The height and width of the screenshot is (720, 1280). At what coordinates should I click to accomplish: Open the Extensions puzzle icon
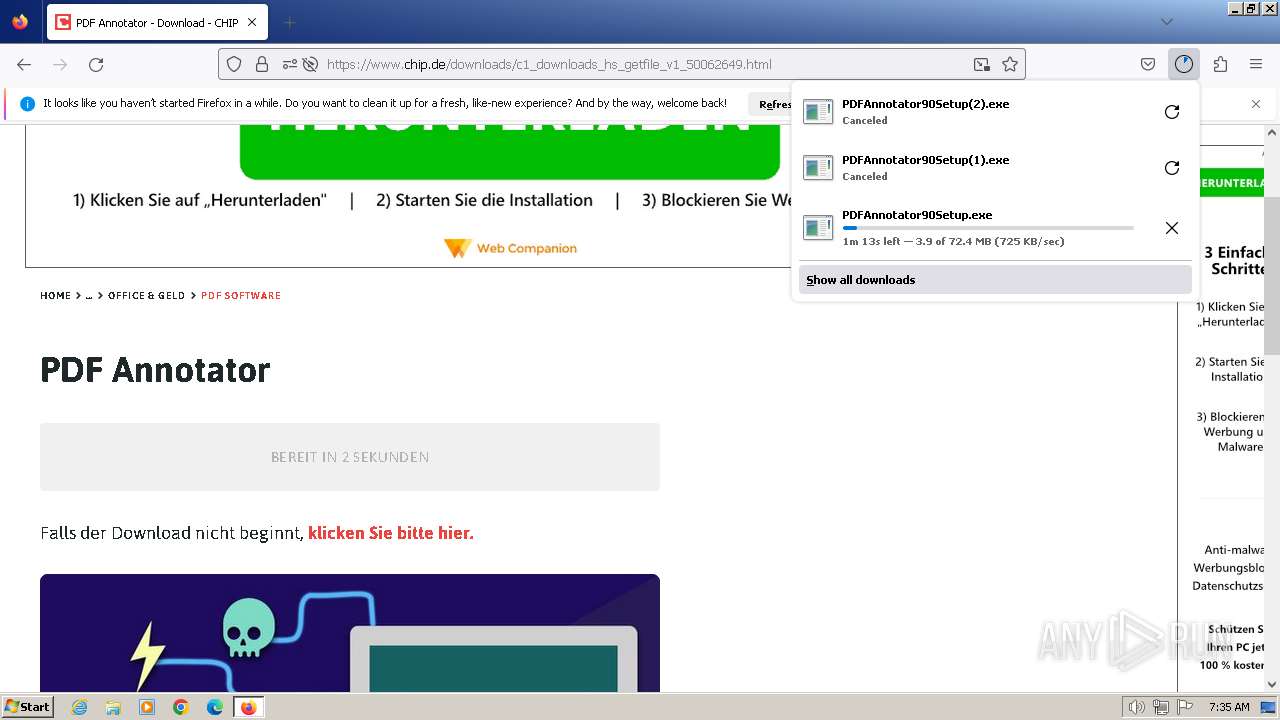tap(1220, 64)
